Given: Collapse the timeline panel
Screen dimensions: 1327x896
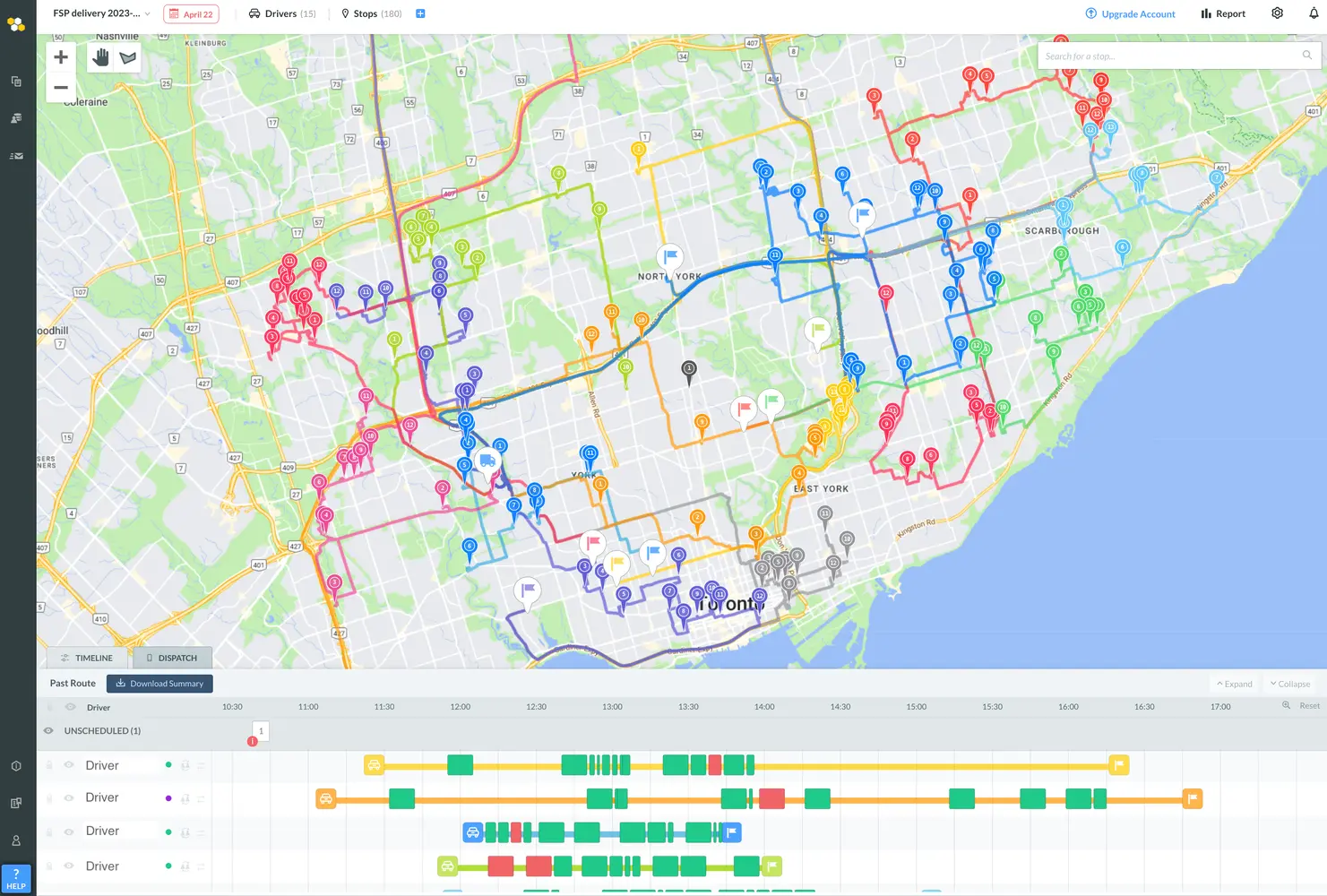Looking at the screenshot, I should pos(1289,684).
